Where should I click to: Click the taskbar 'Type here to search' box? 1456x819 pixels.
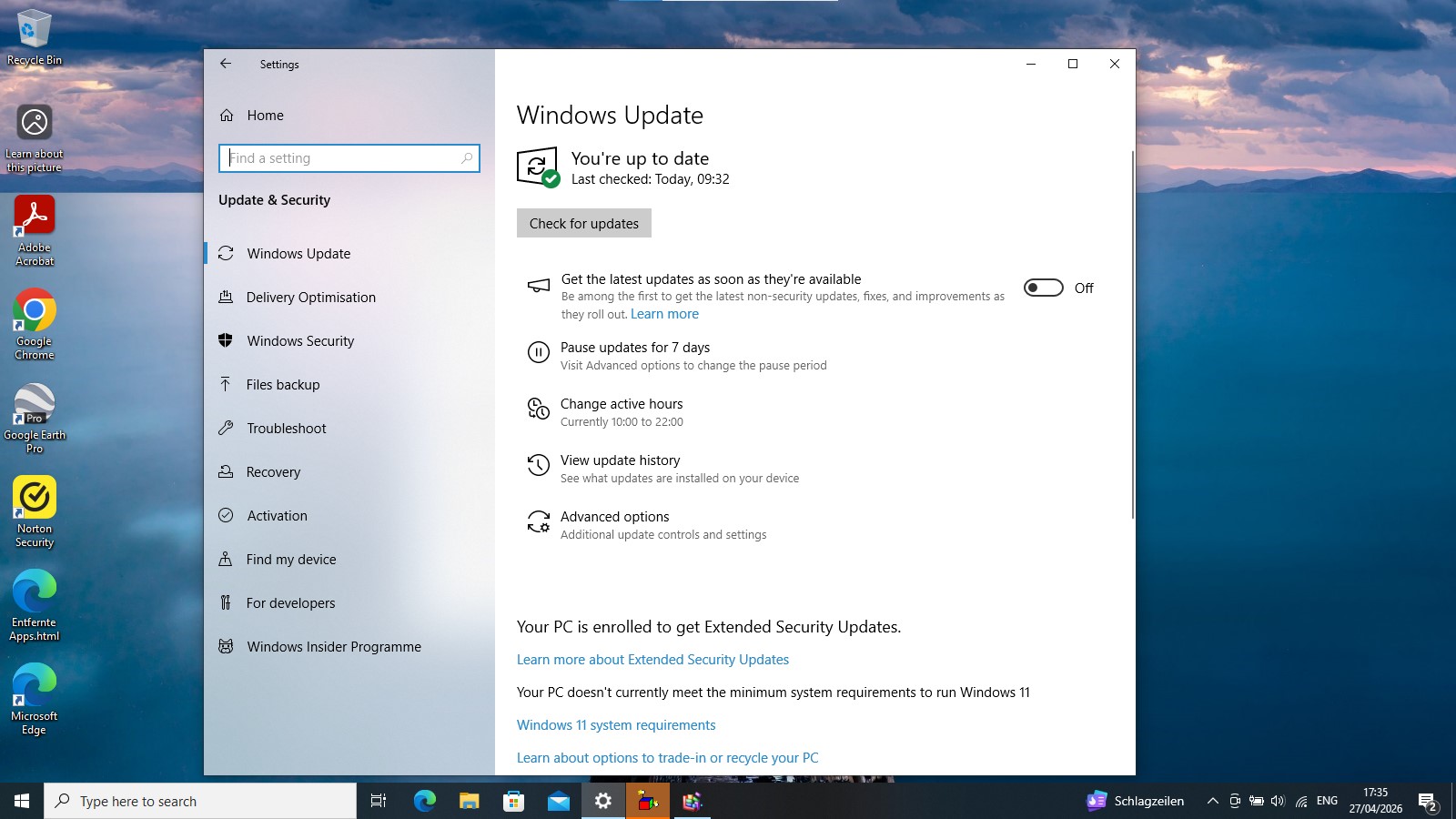200,801
